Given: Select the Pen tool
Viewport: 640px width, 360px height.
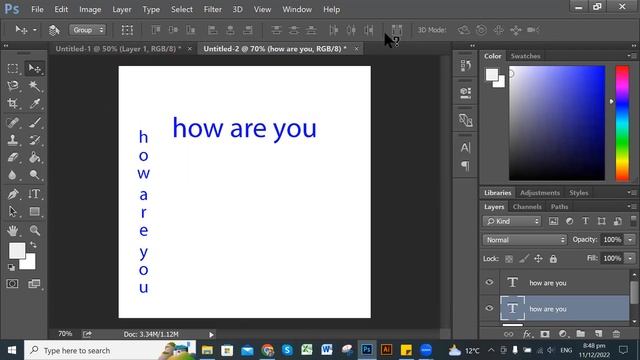Looking at the screenshot, I should pyautogui.click(x=13, y=194).
